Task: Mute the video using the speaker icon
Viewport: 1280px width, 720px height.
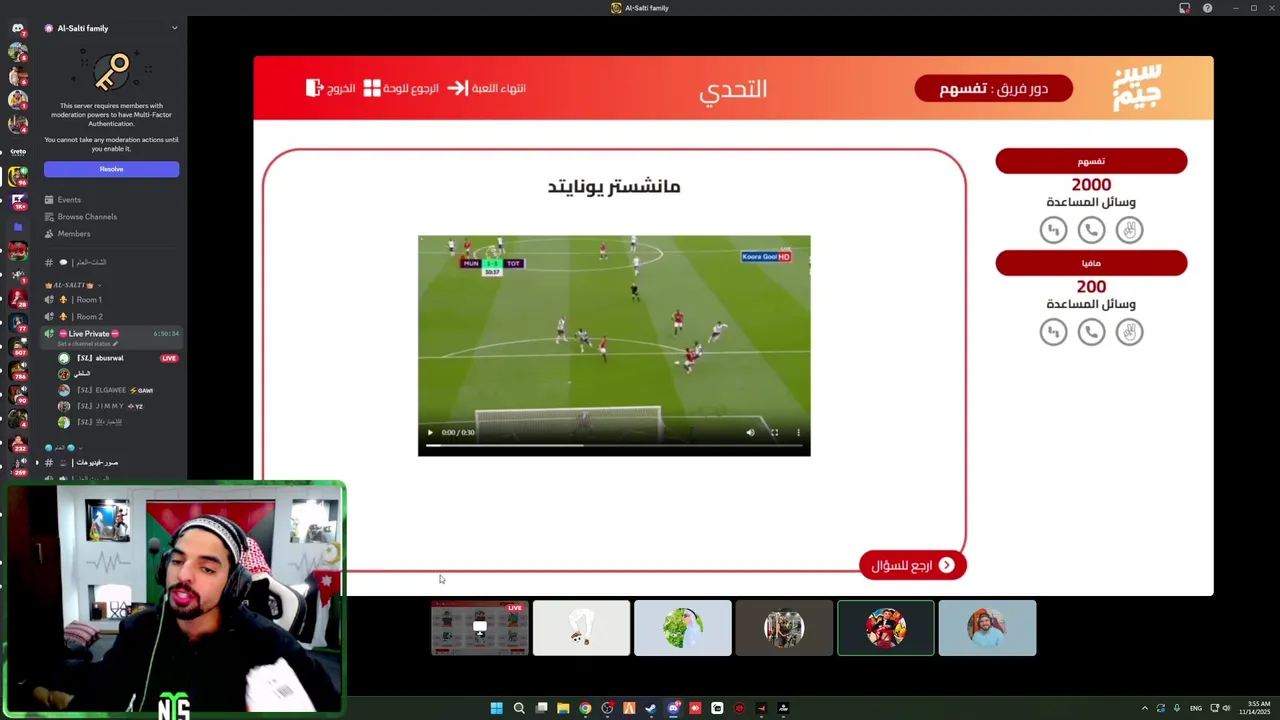Action: point(750,432)
